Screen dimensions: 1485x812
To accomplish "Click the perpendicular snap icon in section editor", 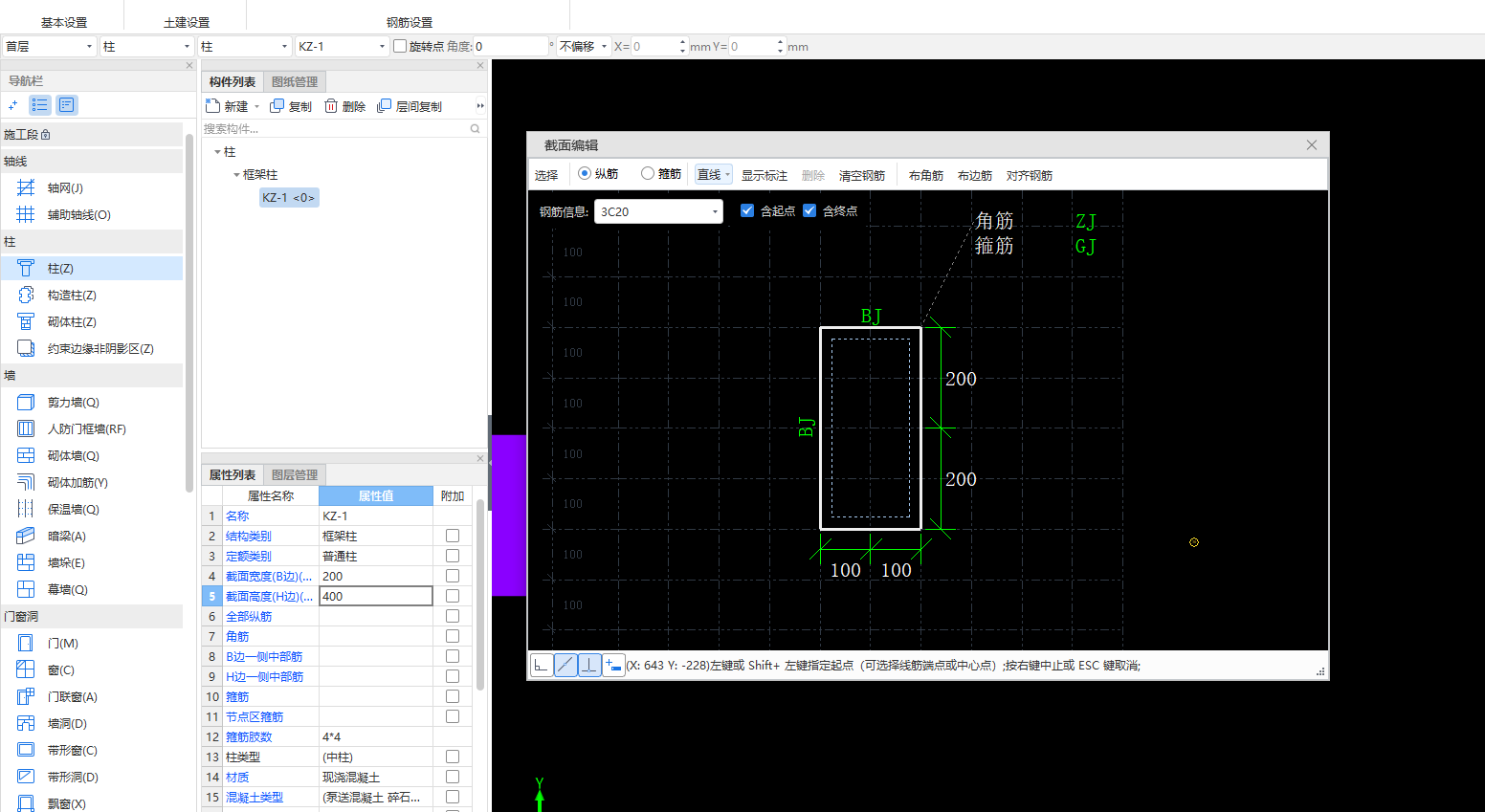I will [x=589, y=665].
